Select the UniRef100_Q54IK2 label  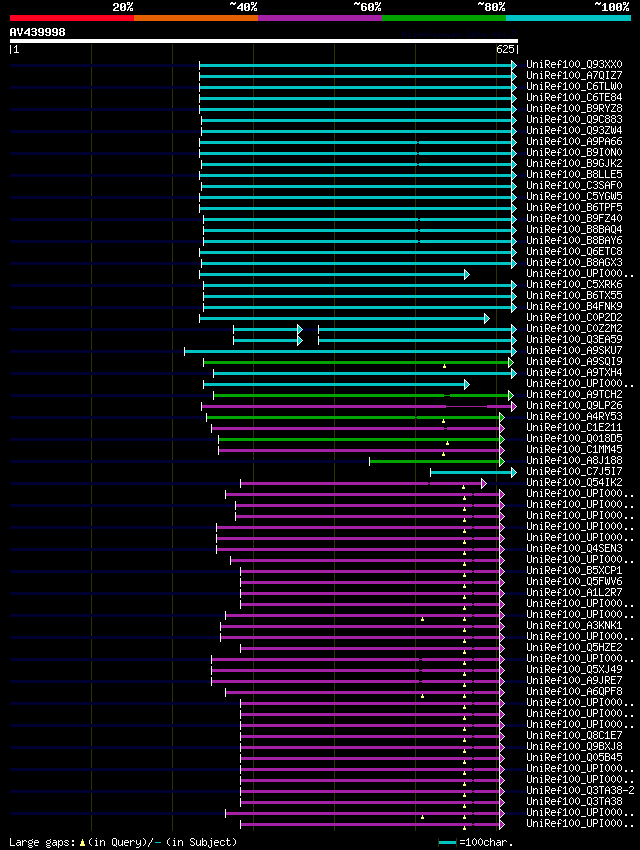point(574,482)
